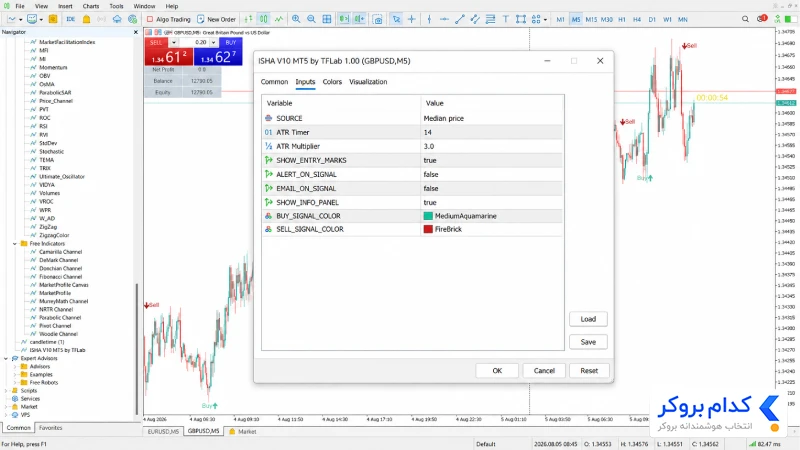Select the shapes rectangle tool
The height and width of the screenshot is (450, 800).
click(x=520, y=19)
